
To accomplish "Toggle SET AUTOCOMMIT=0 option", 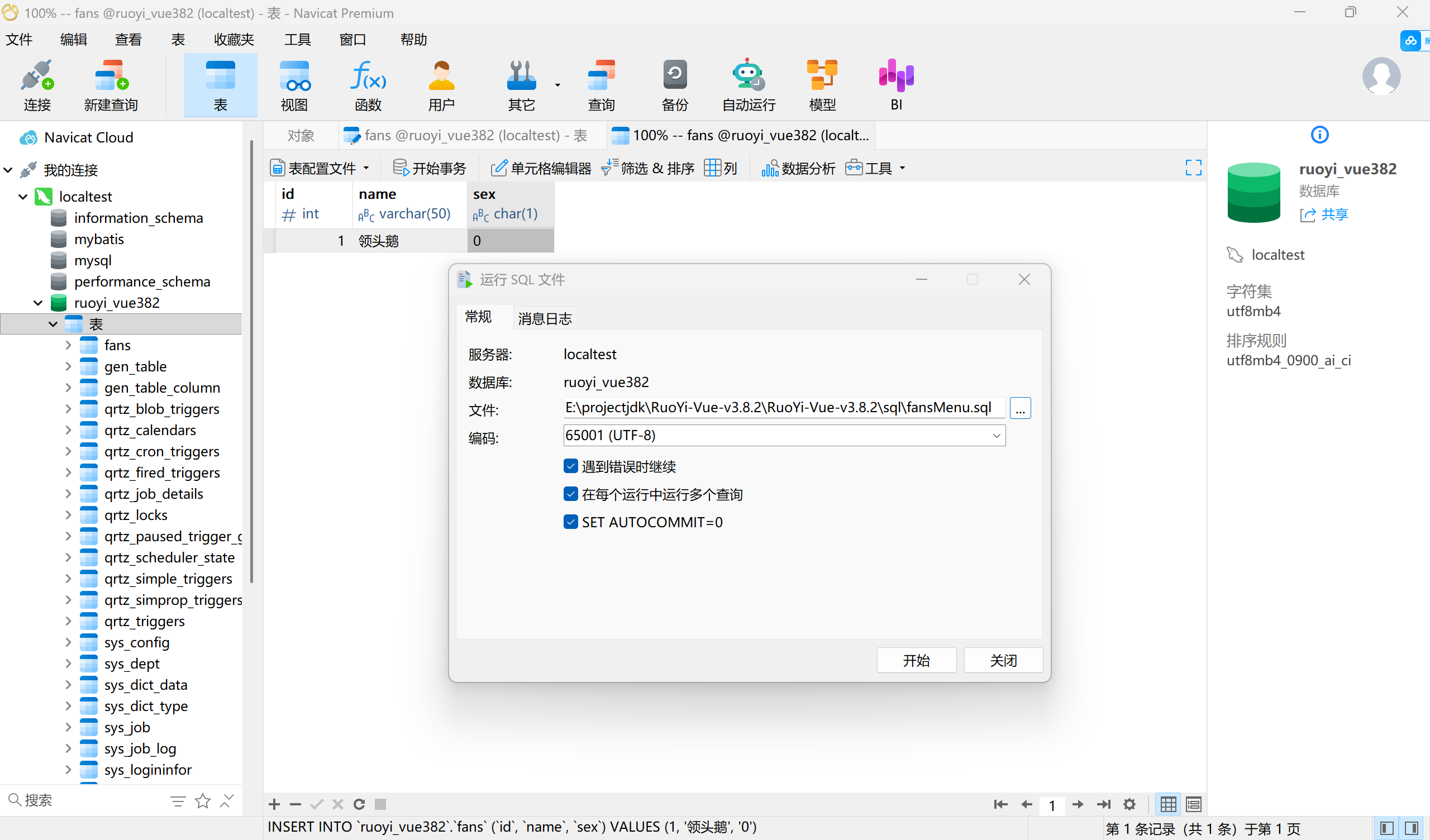I will click(x=571, y=522).
